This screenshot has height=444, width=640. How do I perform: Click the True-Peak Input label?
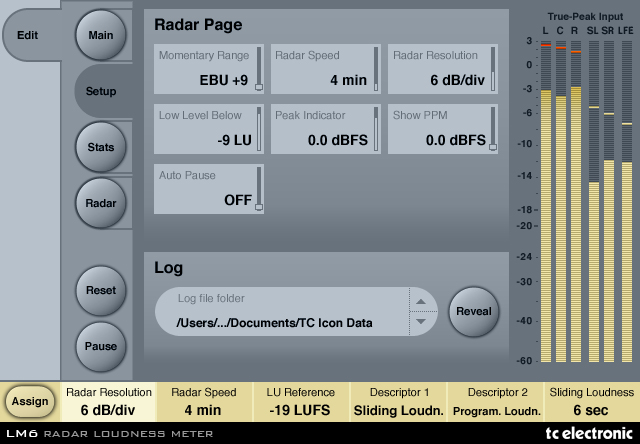click(585, 17)
